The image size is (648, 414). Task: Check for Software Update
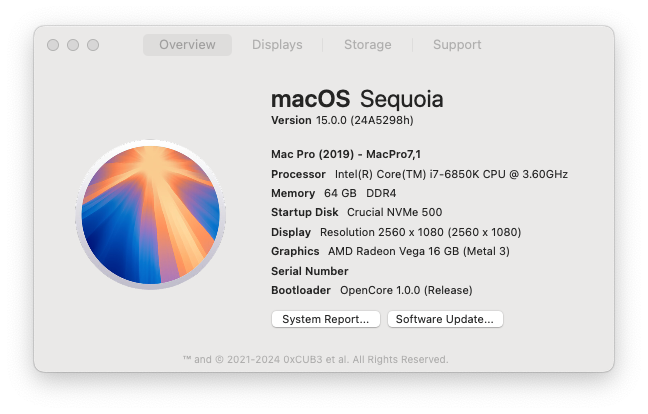[x=445, y=319]
